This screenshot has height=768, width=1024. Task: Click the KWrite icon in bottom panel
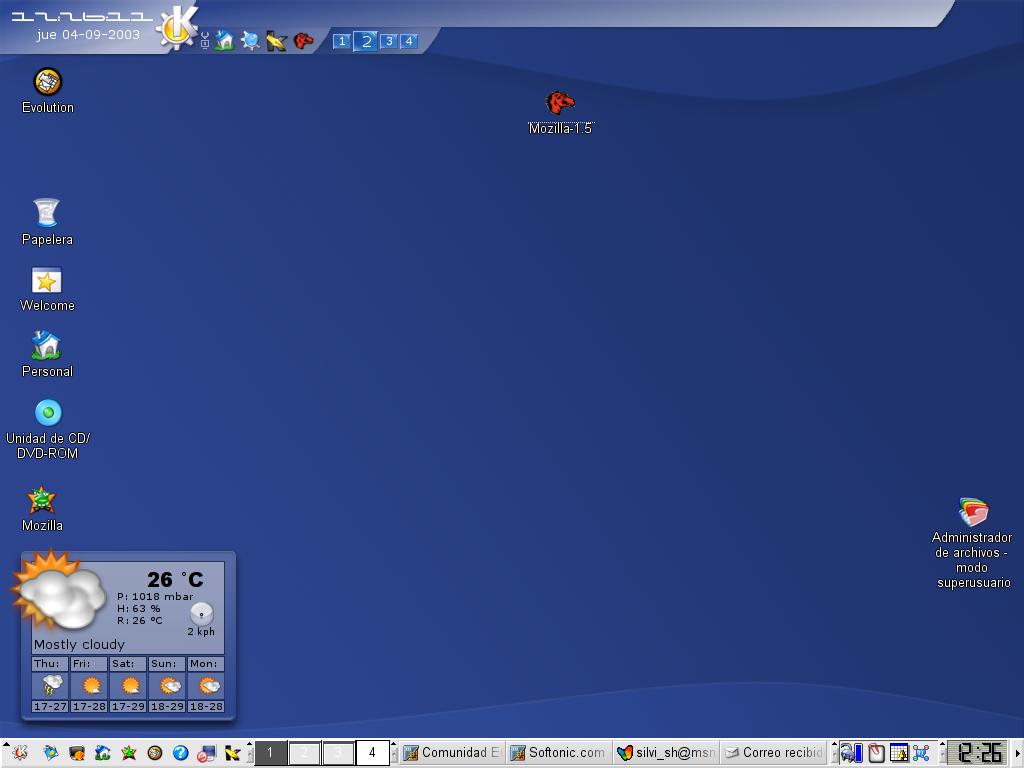(232, 753)
